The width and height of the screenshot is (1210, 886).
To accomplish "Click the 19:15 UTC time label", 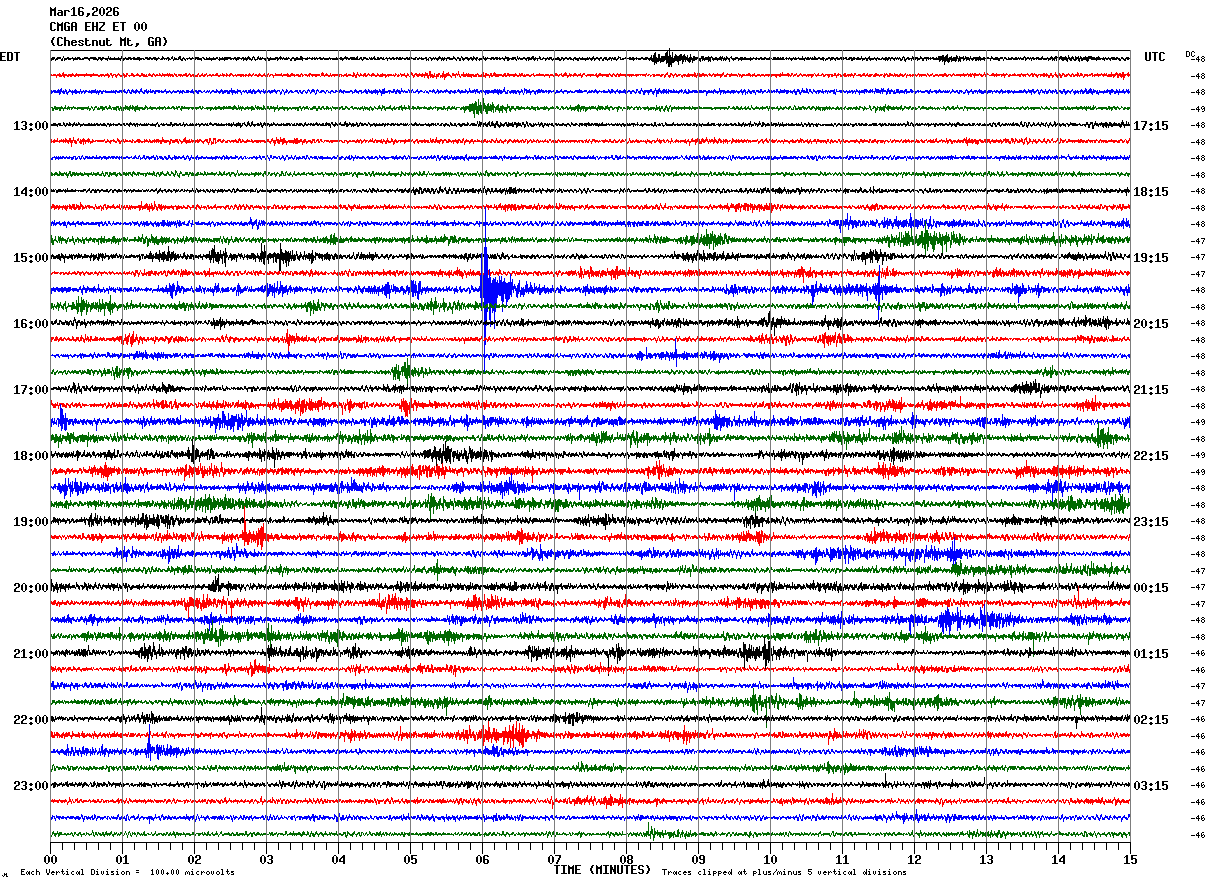I will point(1151,257).
